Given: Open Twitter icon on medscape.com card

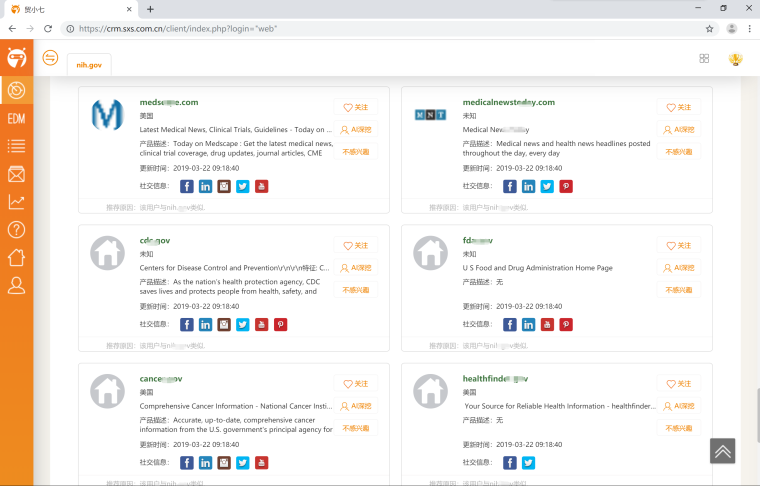Looking at the screenshot, I should pyautogui.click(x=243, y=186).
